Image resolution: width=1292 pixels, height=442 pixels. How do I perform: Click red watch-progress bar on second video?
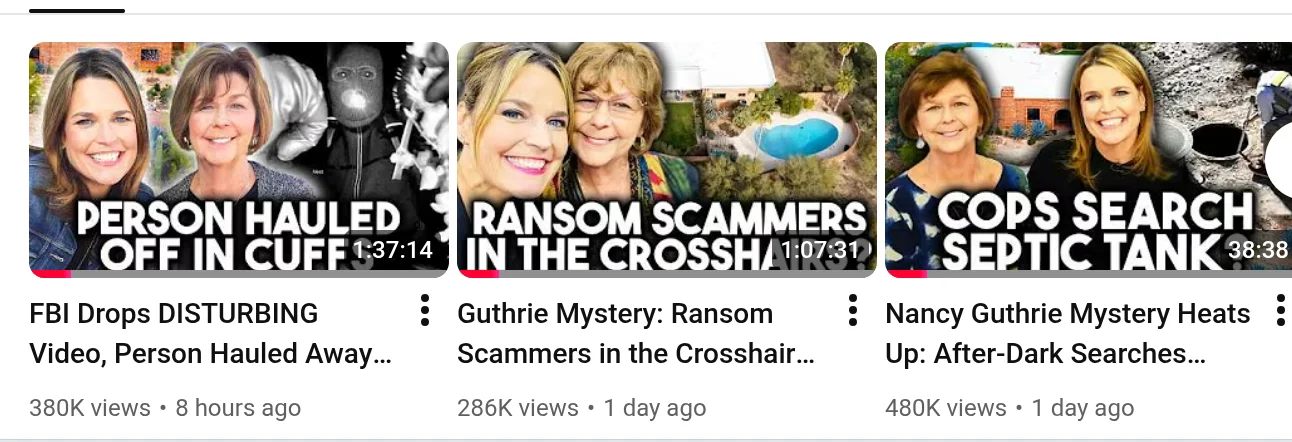point(479,274)
